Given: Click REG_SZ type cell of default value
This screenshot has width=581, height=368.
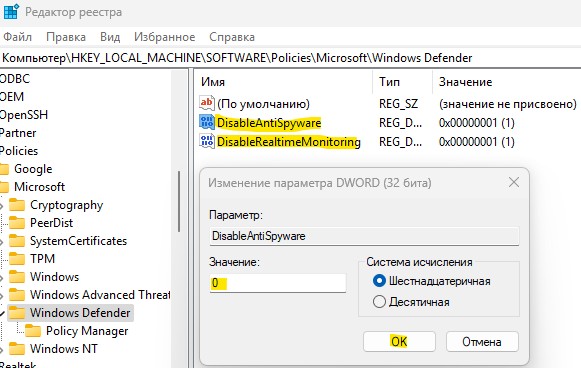Looking at the screenshot, I should [398, 104].
